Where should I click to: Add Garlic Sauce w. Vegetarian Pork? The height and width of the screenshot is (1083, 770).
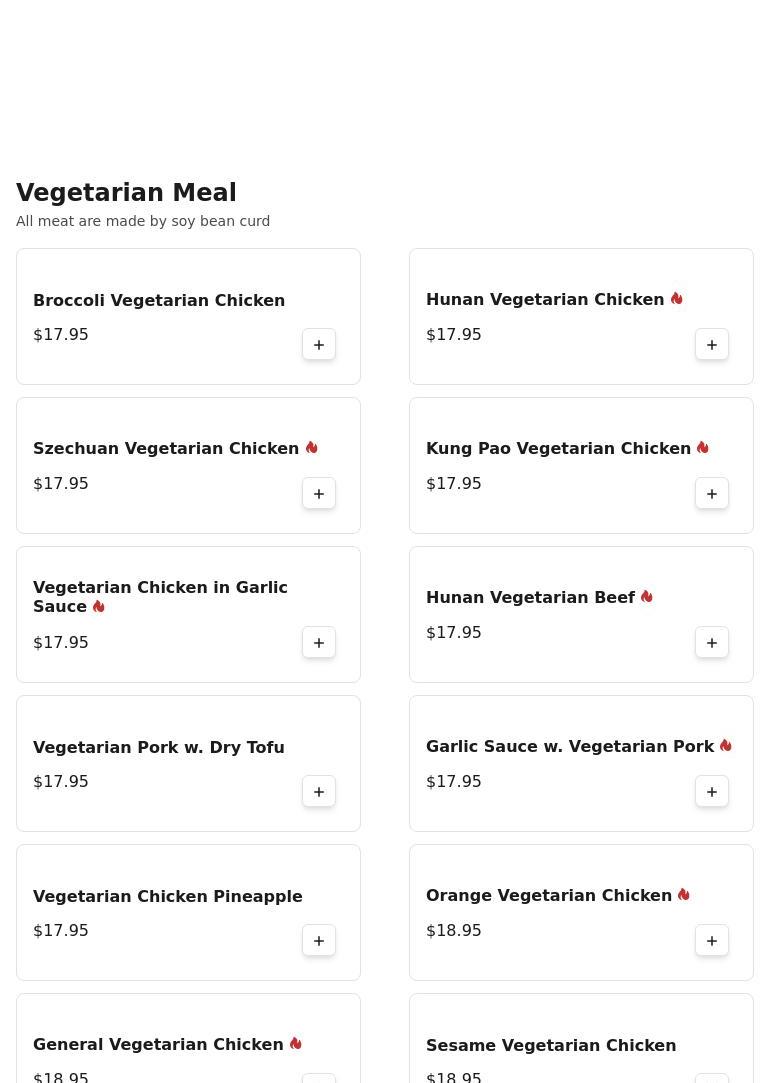712,792
